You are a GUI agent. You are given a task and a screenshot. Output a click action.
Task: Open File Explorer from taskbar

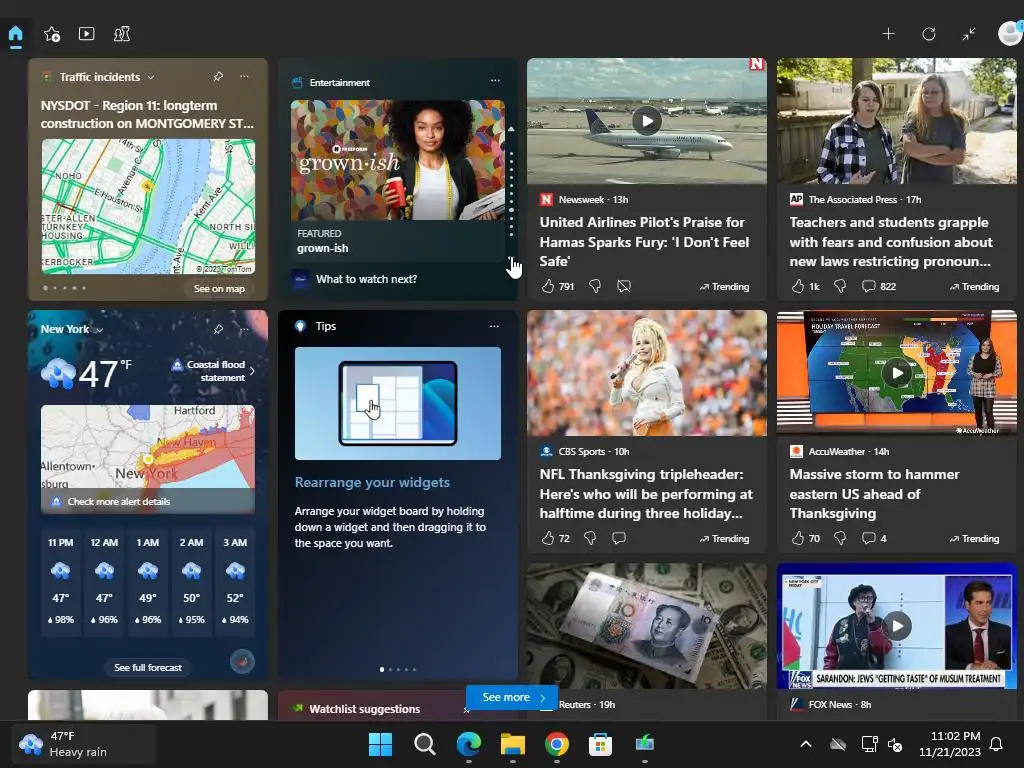click(513, 744)
